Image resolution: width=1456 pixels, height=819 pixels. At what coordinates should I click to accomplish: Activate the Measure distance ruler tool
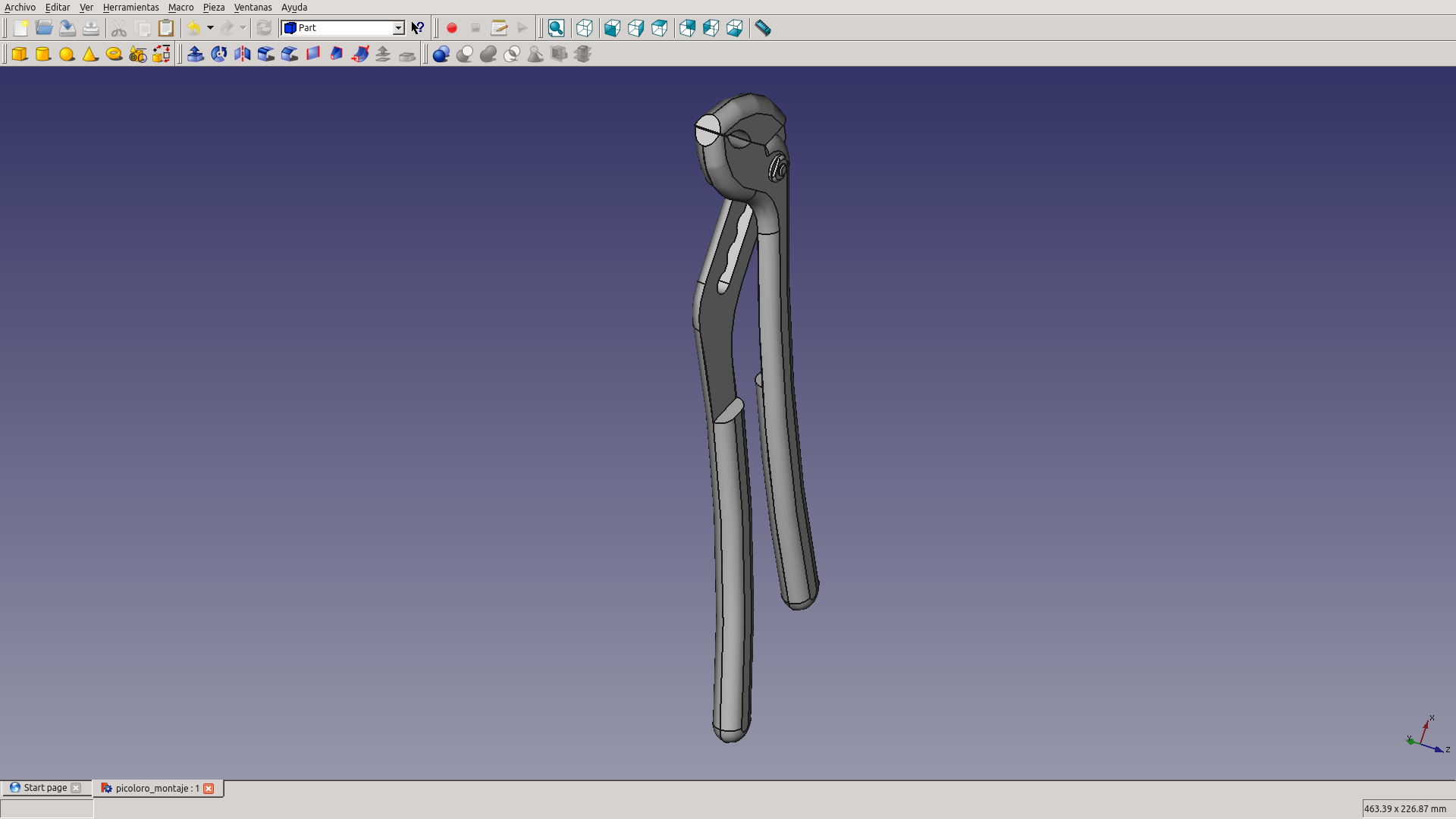[763, 28]
